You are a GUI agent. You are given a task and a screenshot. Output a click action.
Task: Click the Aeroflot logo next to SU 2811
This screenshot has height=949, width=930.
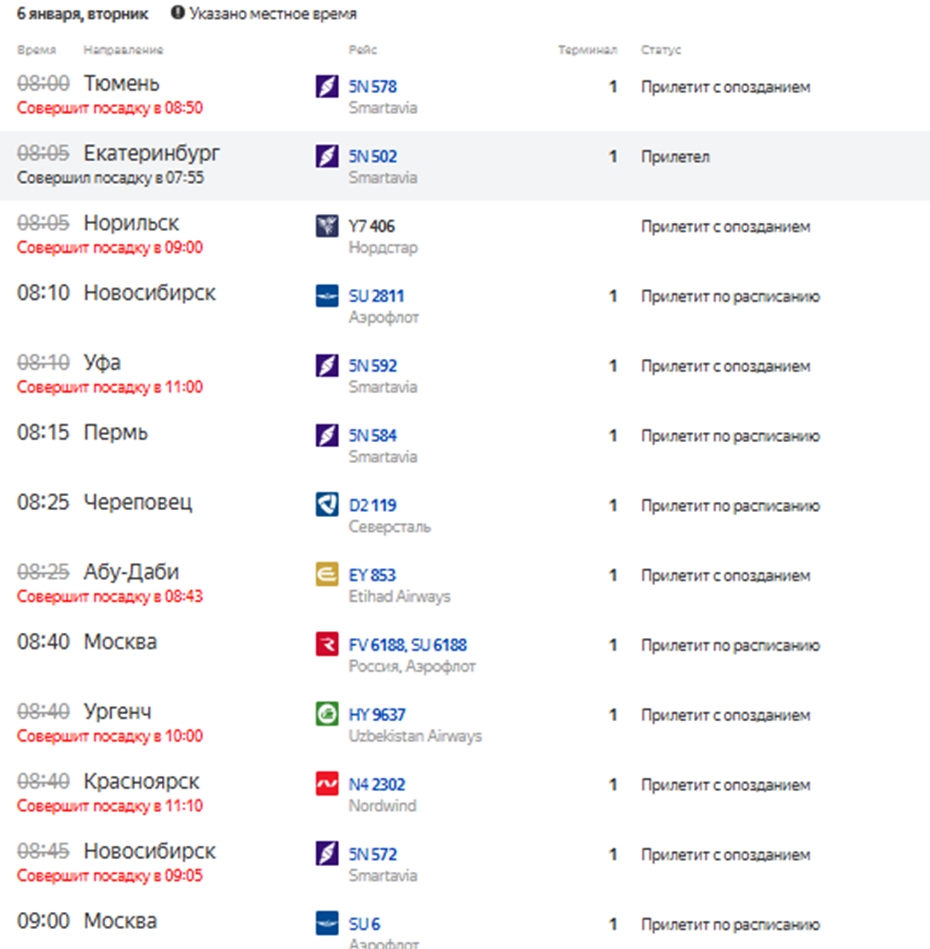[x=327, y=296]
